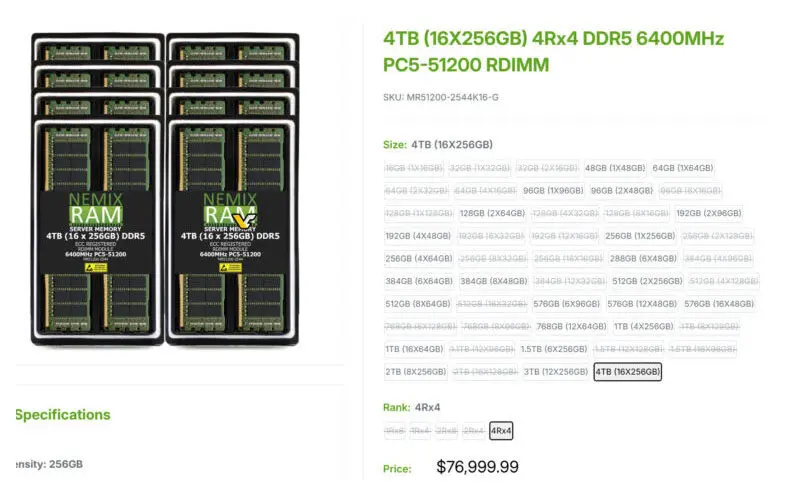Screen dimensions: 800x500
Task: Click the crossed-out 128GB (1X128GB) size
Action: pyautogui.click(x=418, y=213)
